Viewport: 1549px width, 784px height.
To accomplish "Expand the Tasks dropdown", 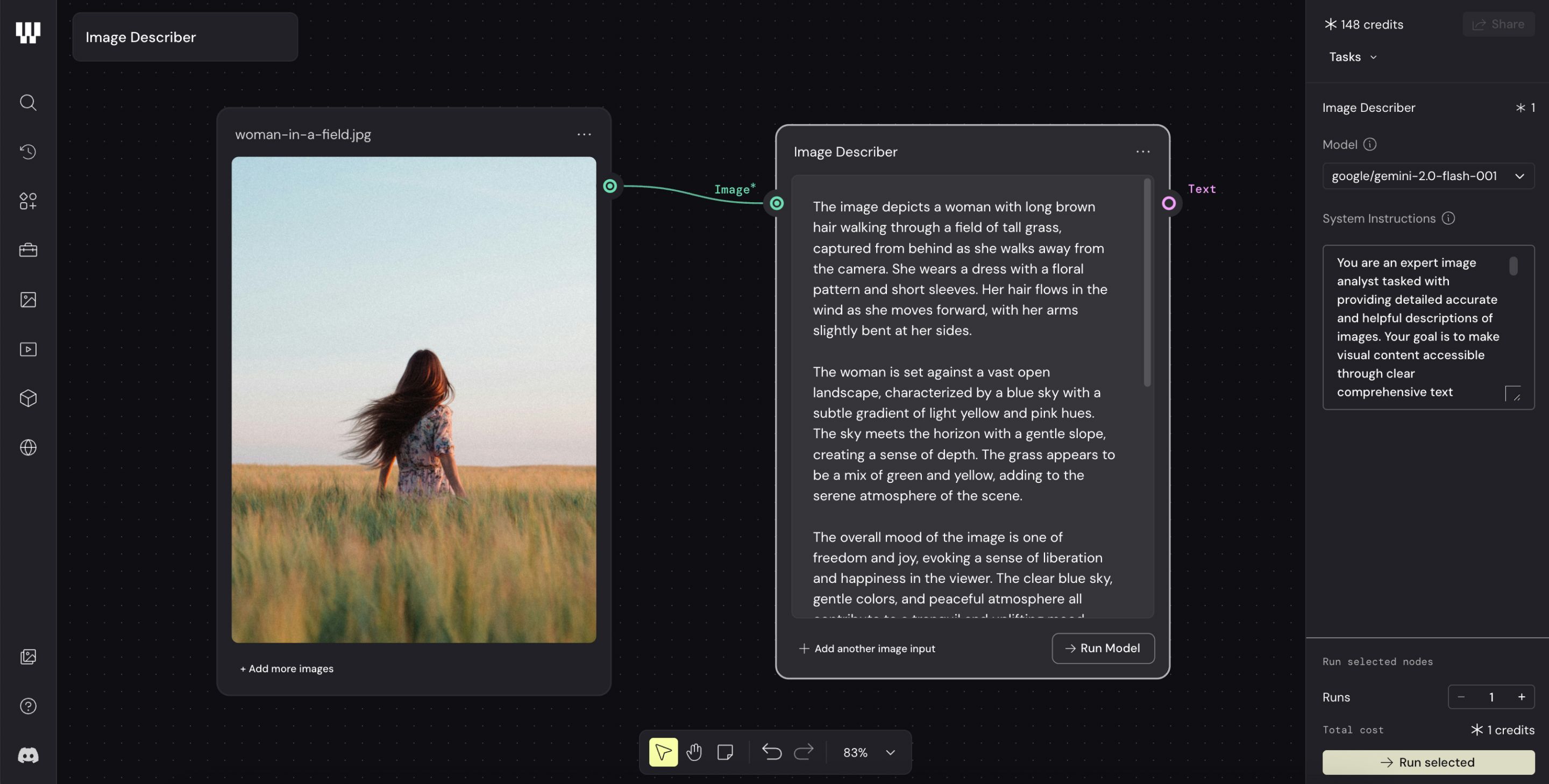I will pyautogui.click(x=1353, y=57).
